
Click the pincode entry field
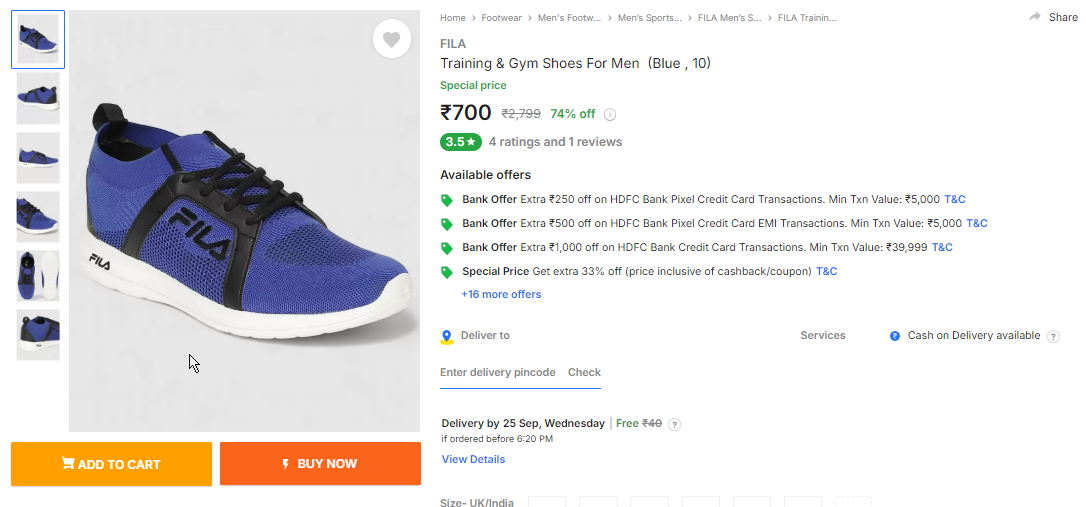(498, 373)
